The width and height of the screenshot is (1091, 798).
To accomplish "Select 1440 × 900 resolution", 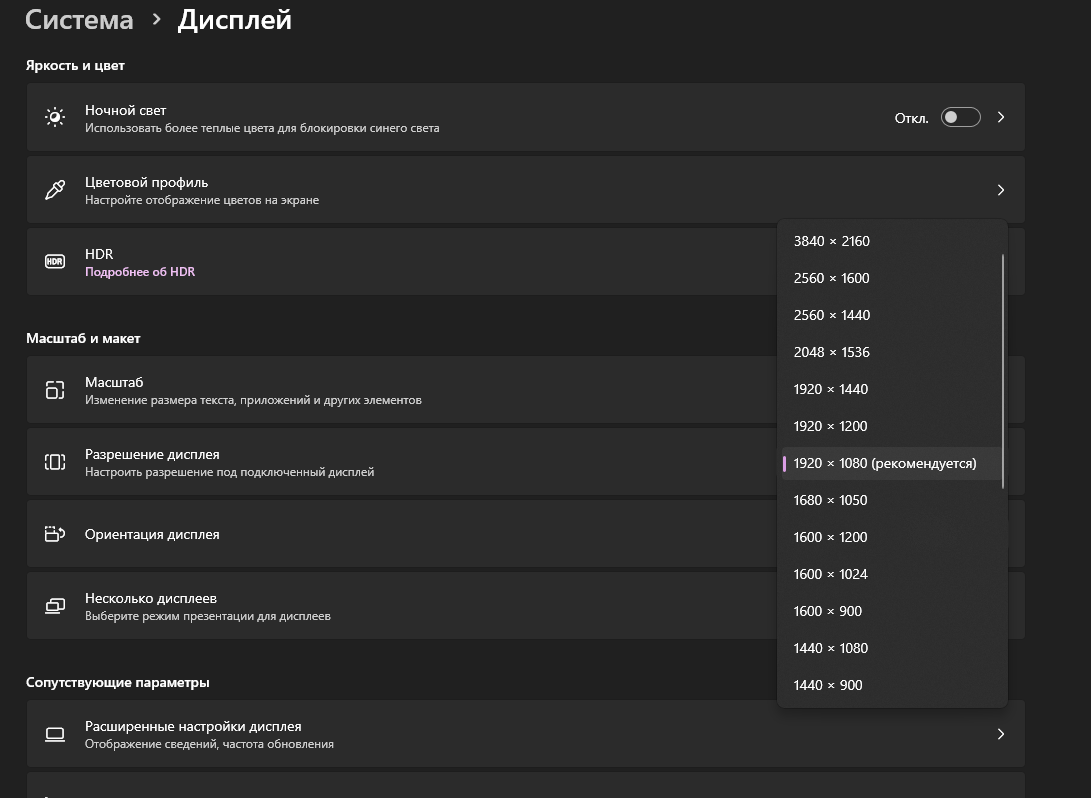I will tap(828, 685).
